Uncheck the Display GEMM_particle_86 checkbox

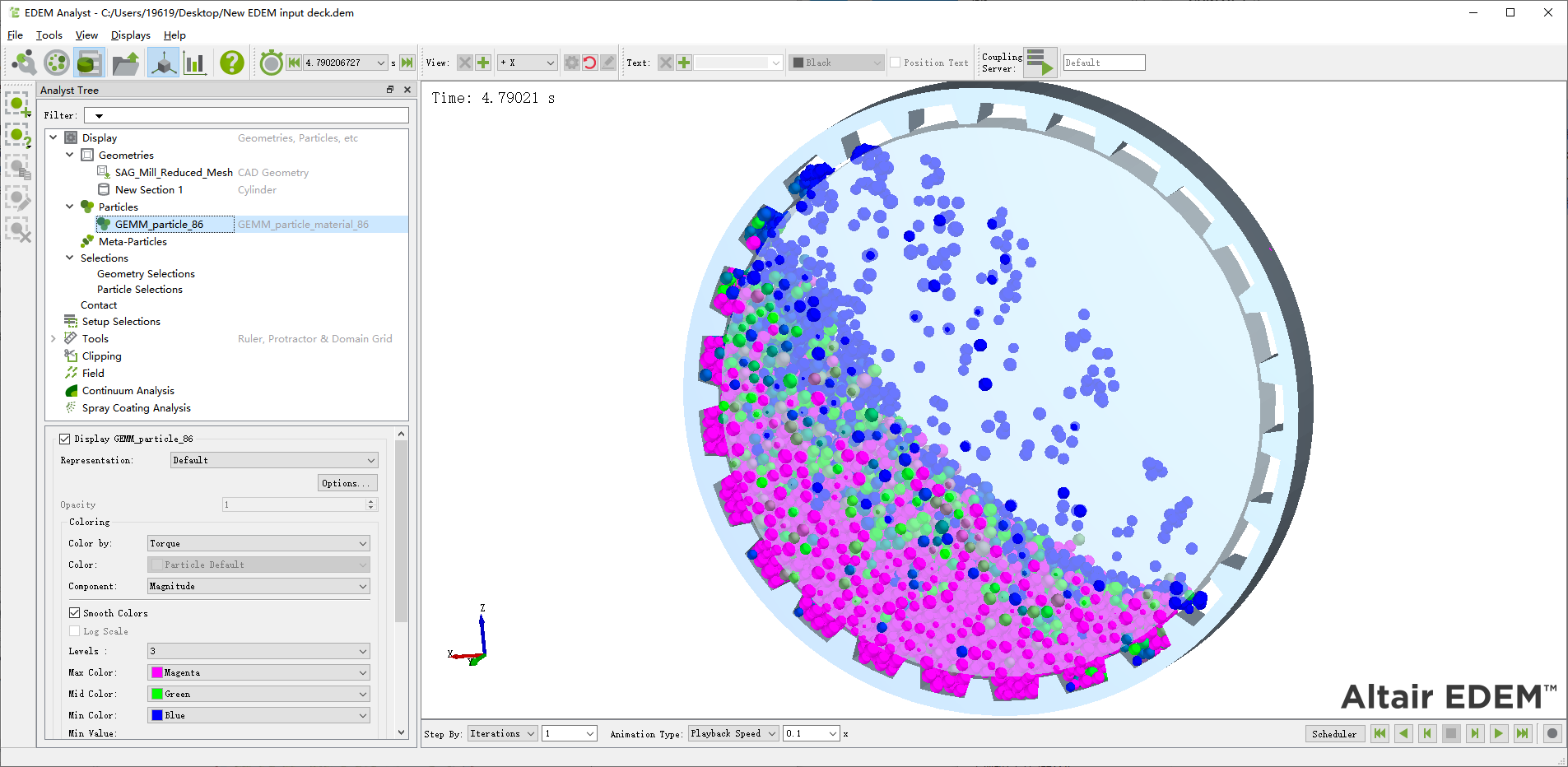point(65,439)
